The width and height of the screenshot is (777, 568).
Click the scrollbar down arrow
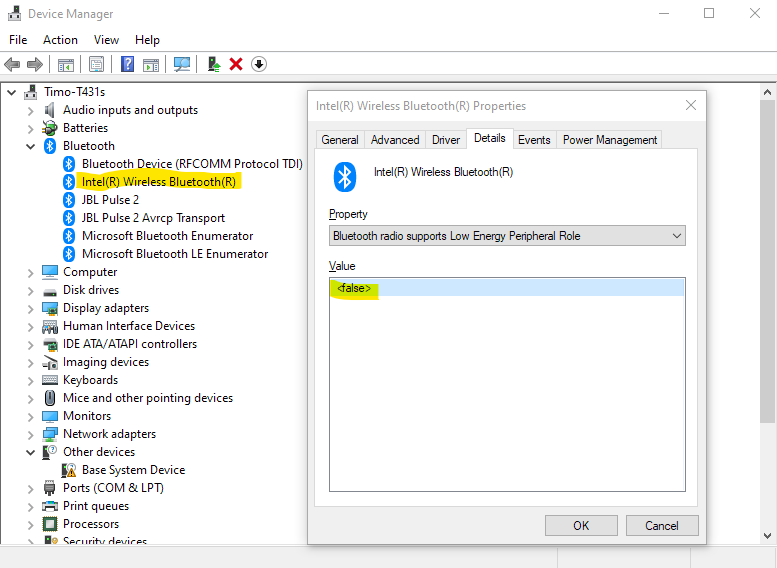tap(768, 536)
